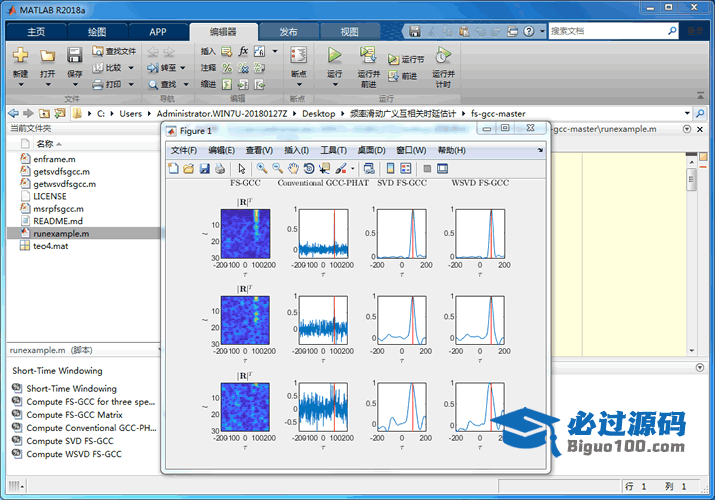Viewport: 715px width, 500px height.
Task: Select Brush data tool in Figure 1
Action: click(x=341, y=169)
